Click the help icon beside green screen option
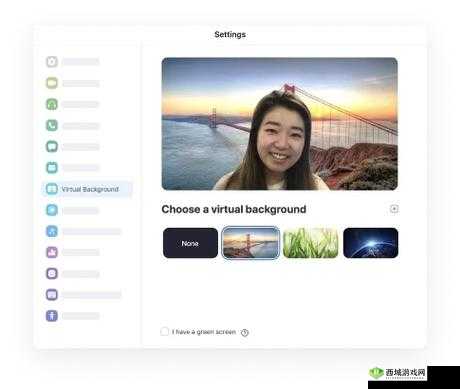Screen dimensions: 460x389 (245, 332)
